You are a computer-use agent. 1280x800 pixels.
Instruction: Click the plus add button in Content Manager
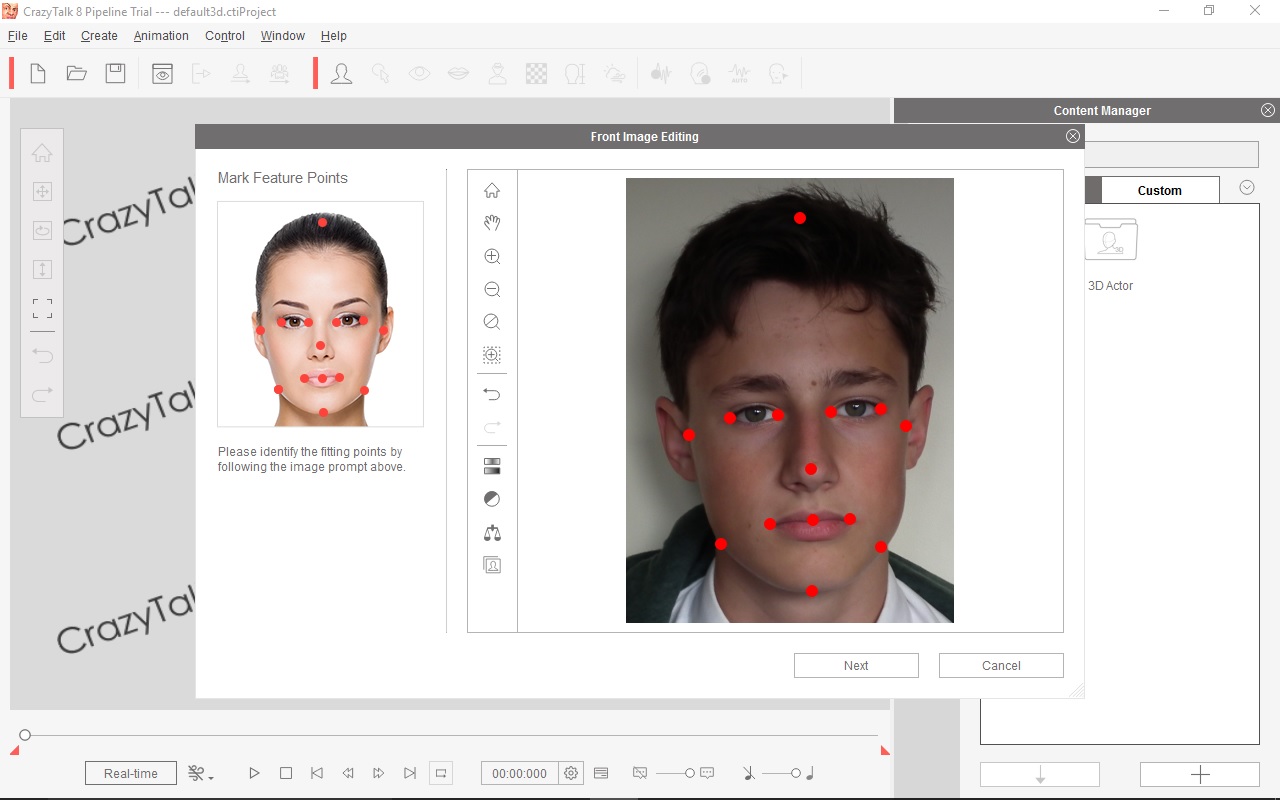tap(1200, 774)
